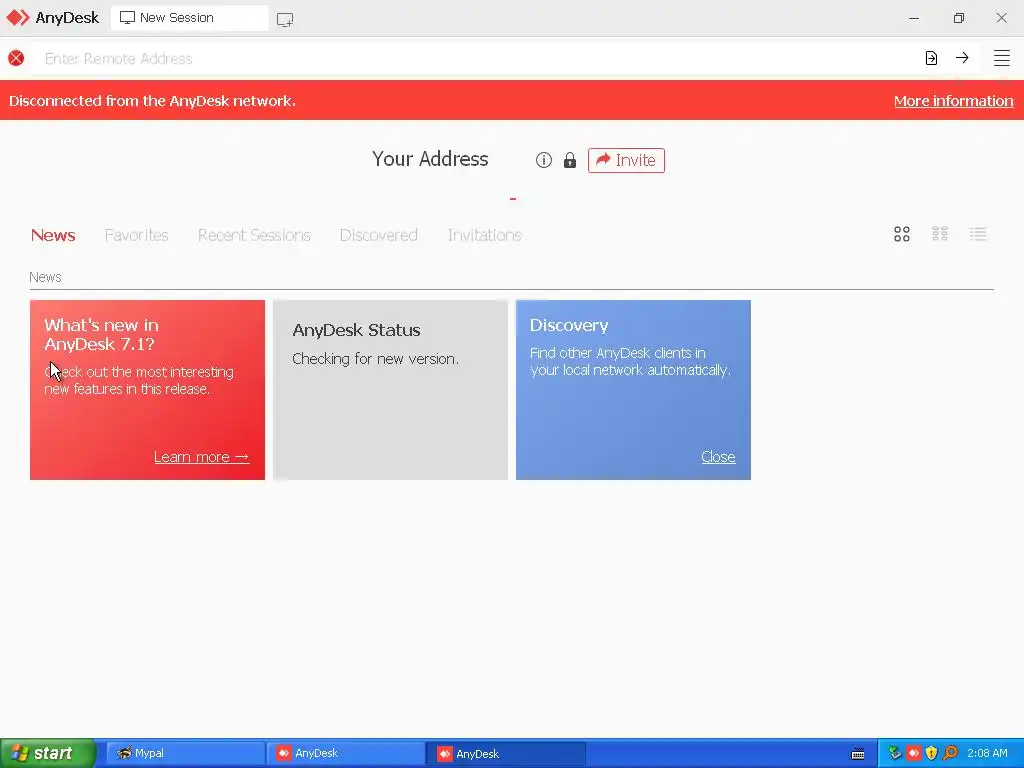This screenshot has height=768, width=1024.
Task: Click the taskbar clock showing 2:08 AM
Action: (987, 753)
